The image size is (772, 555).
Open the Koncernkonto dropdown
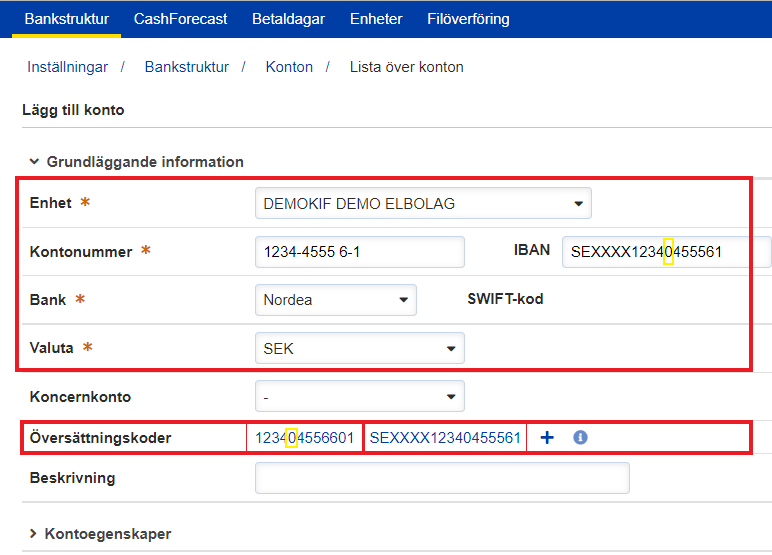tap(359, 397)
